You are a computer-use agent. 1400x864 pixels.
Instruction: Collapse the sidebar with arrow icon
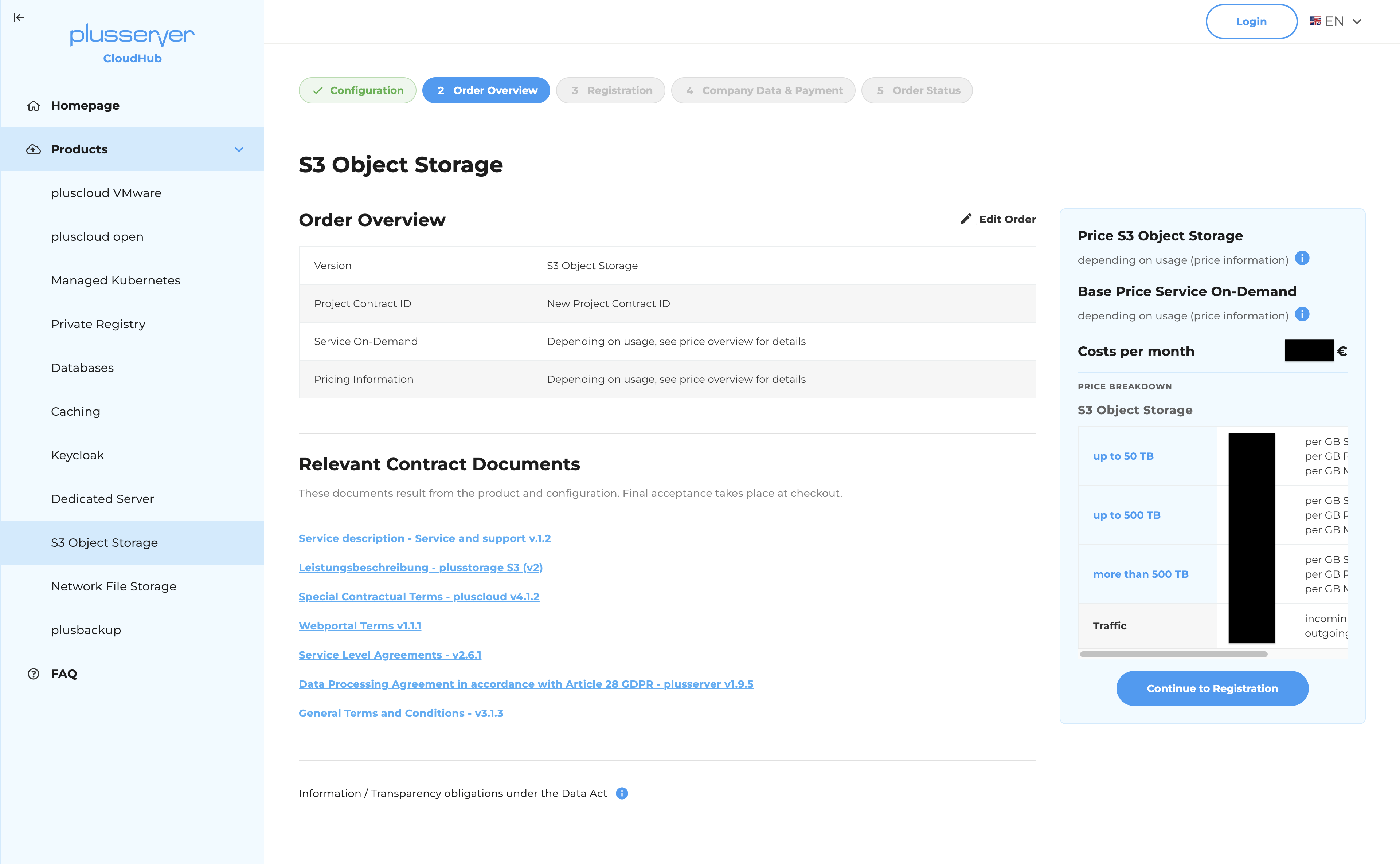click(x=19, y=17)
